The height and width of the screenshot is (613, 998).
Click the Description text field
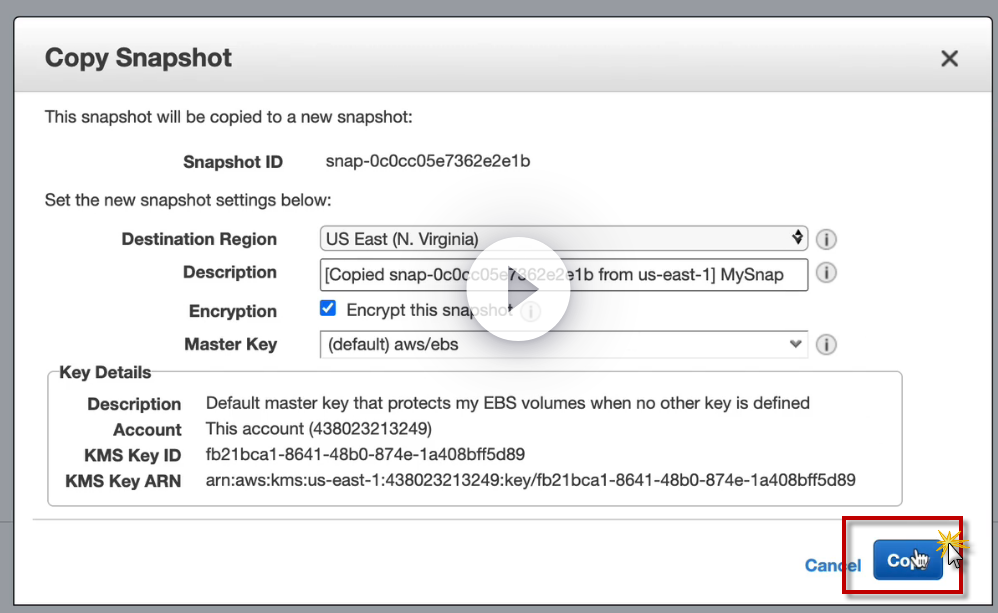coord(564,274)
